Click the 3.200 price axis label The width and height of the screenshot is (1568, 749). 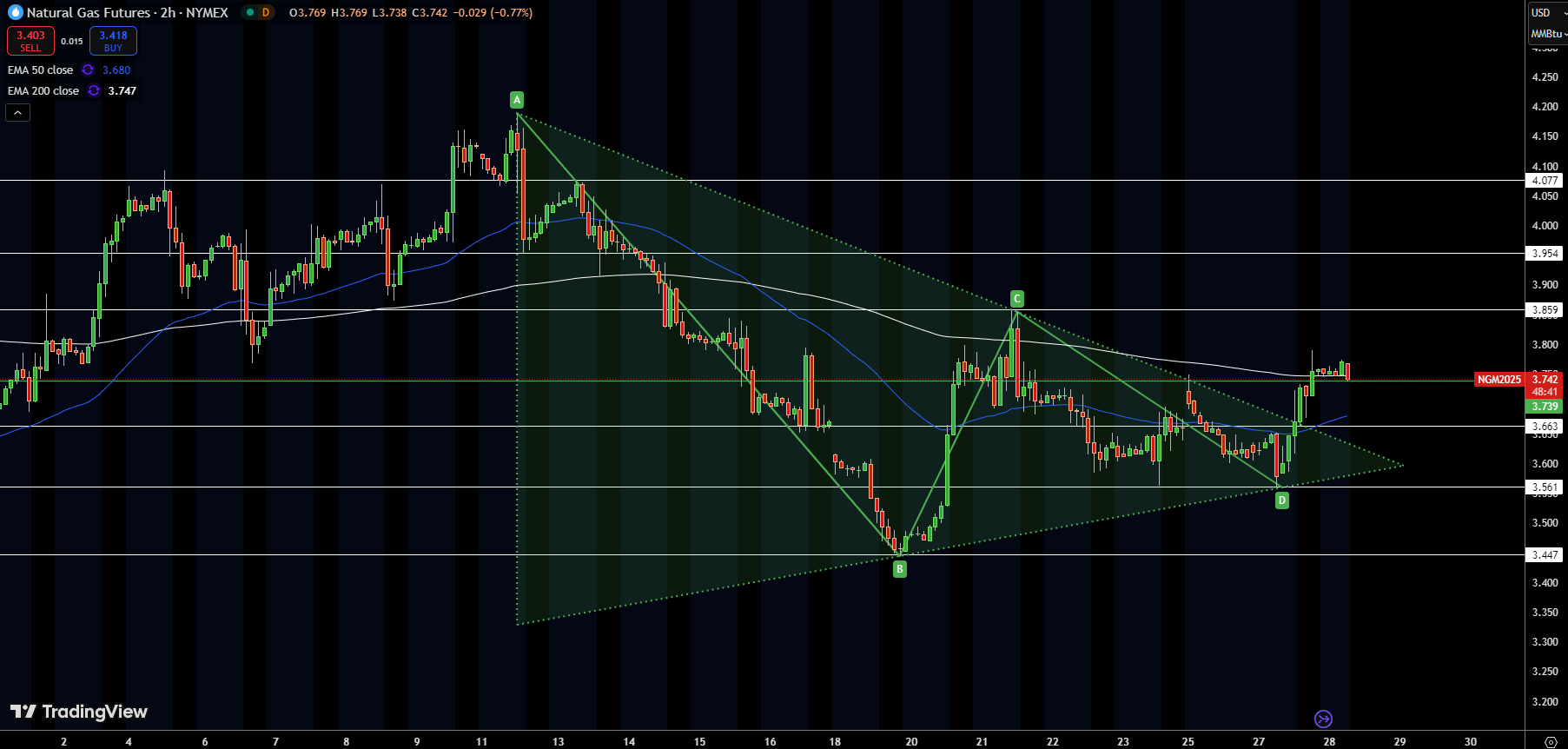click(1545, 702)
